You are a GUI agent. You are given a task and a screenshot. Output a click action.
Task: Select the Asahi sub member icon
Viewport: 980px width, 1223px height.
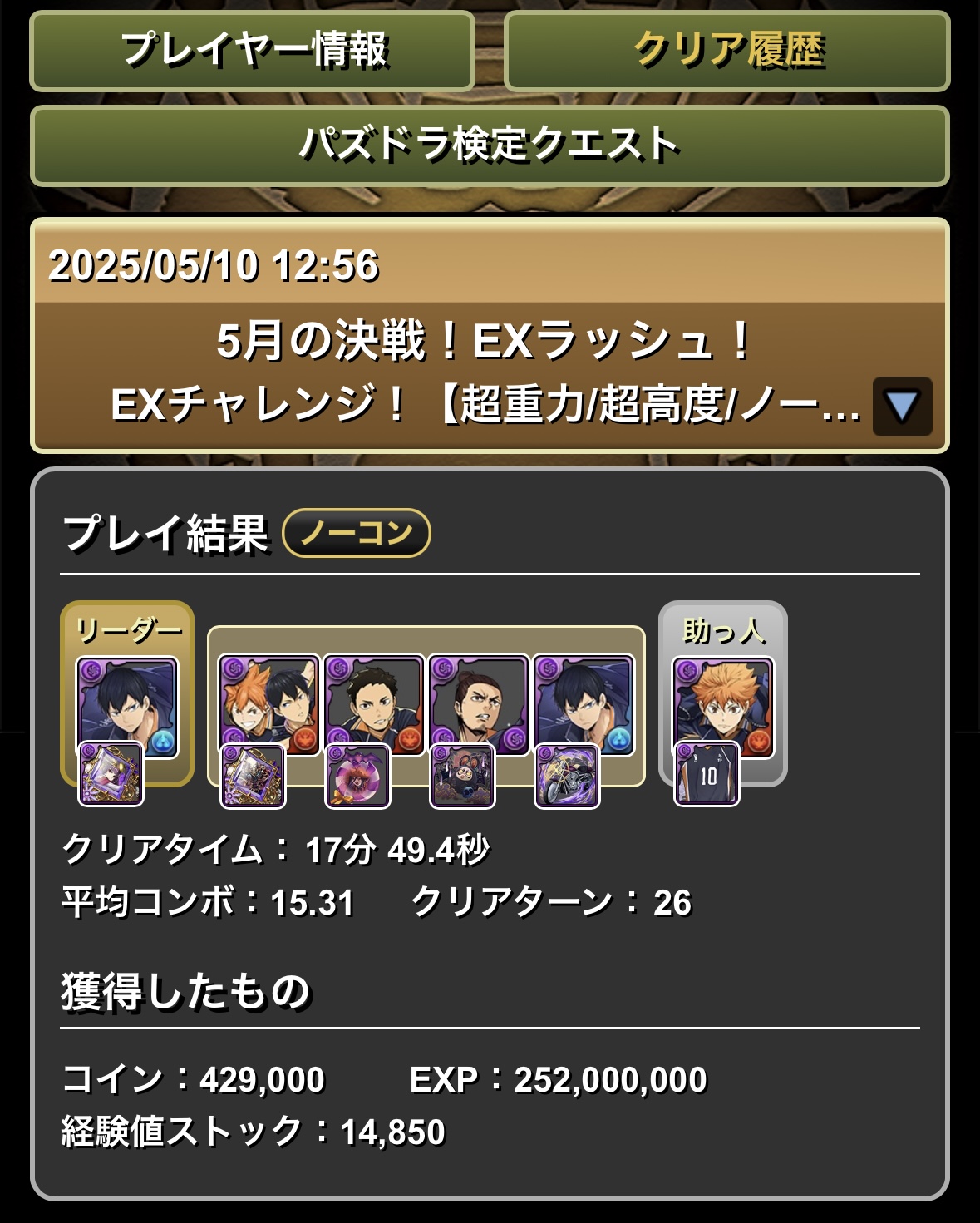[x=478, y=704]
